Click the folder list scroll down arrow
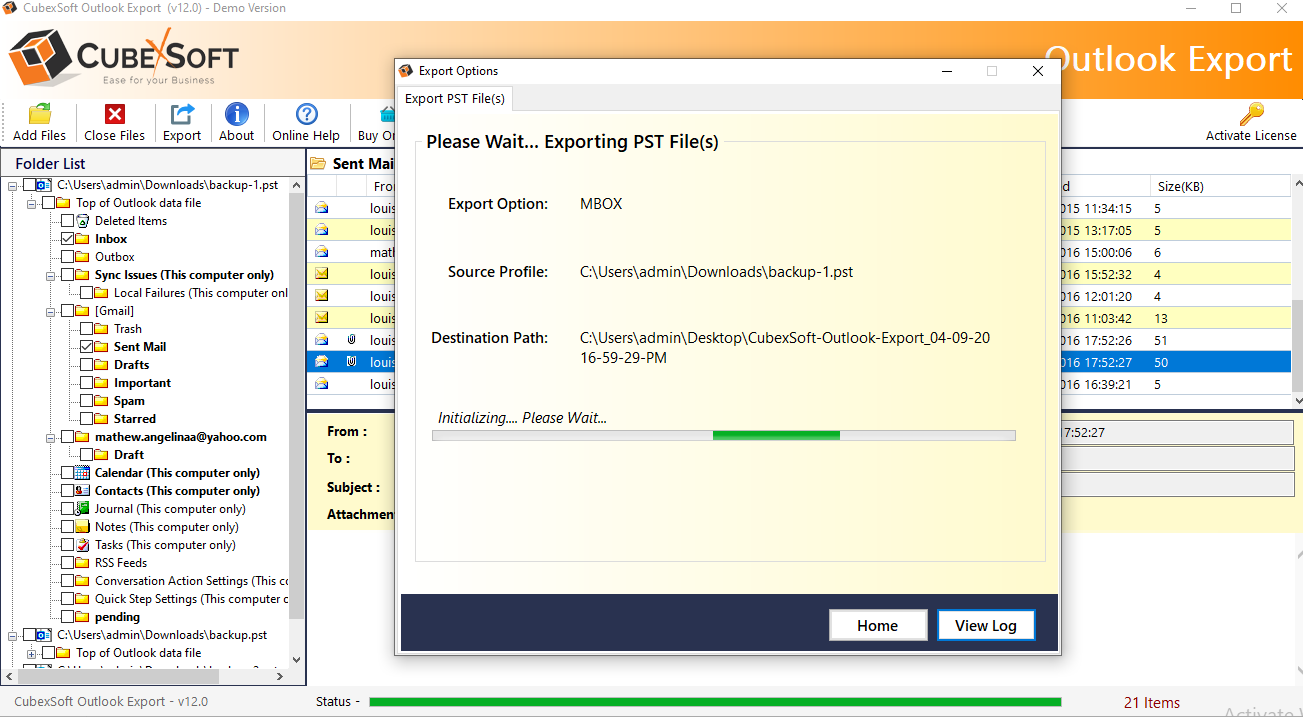The height and width of the screenshot is (717, 1303). [x=296, y=659]
